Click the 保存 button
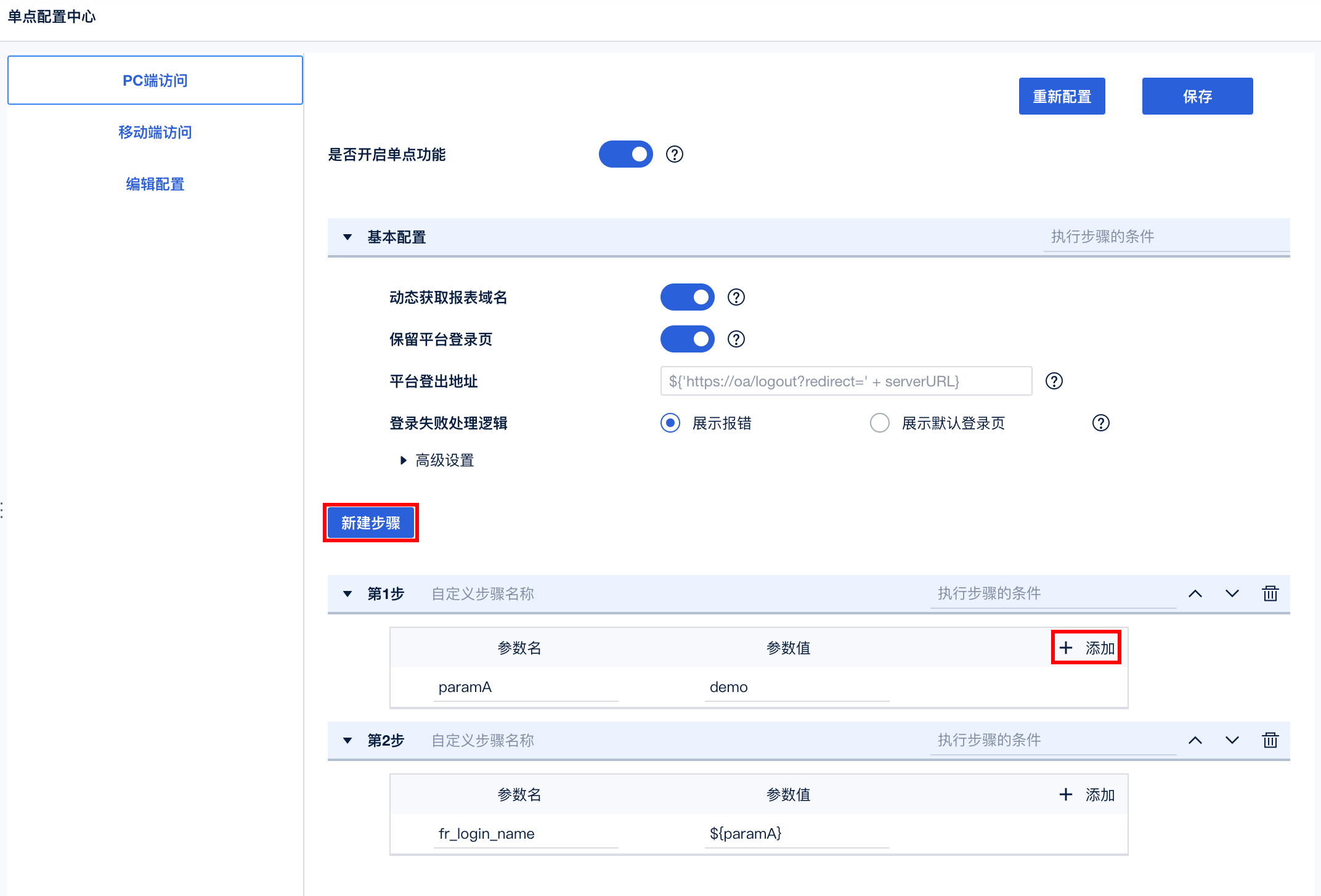 point(1197,96)
